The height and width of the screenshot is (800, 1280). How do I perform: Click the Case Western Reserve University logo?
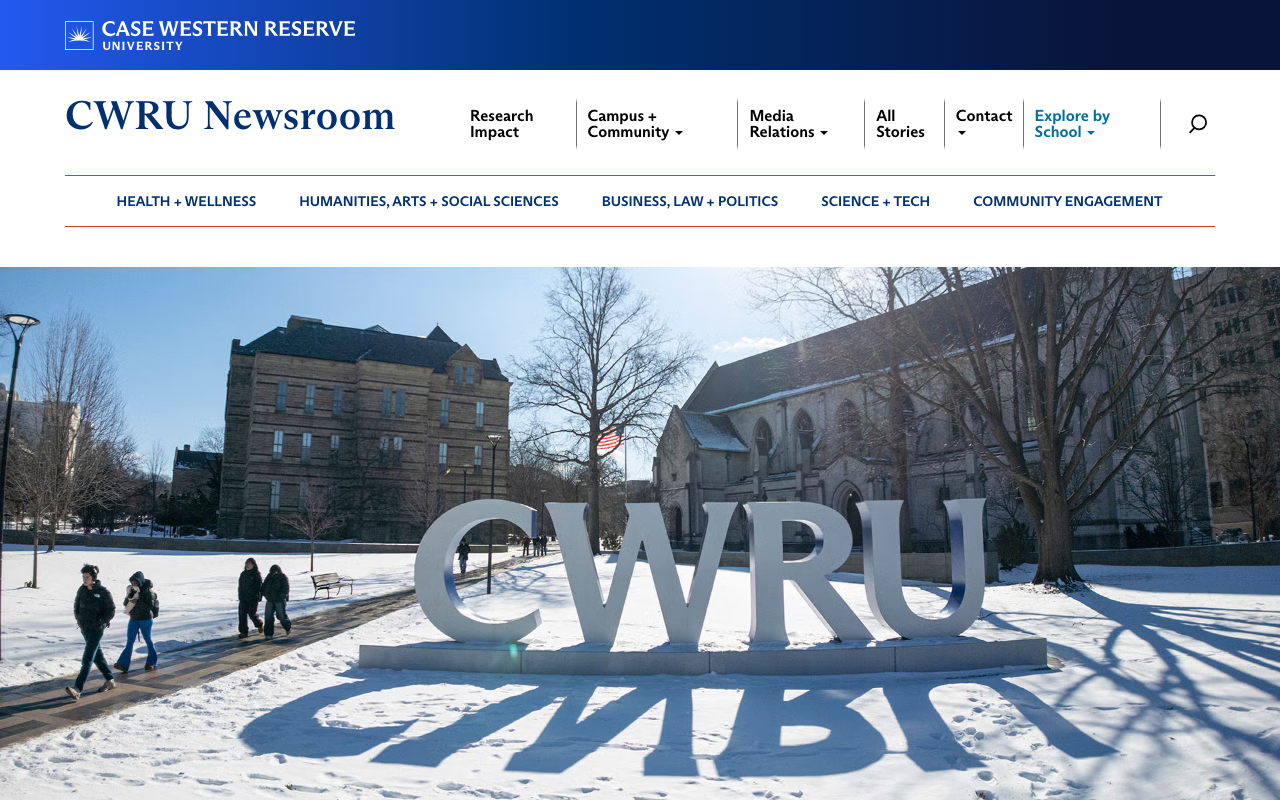pyautogui.click(x=210, y=35)
